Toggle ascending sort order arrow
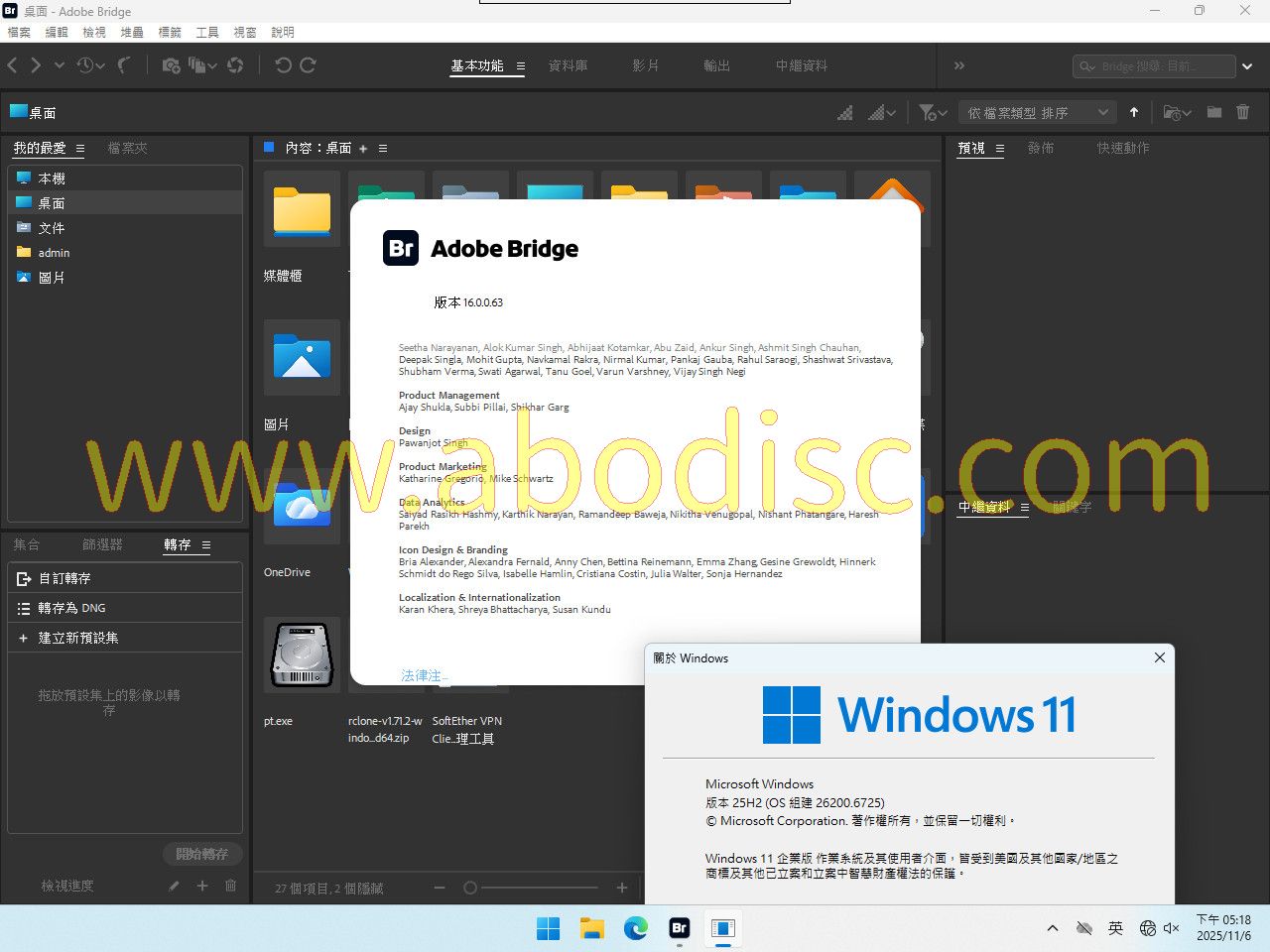 point(1134,112)
